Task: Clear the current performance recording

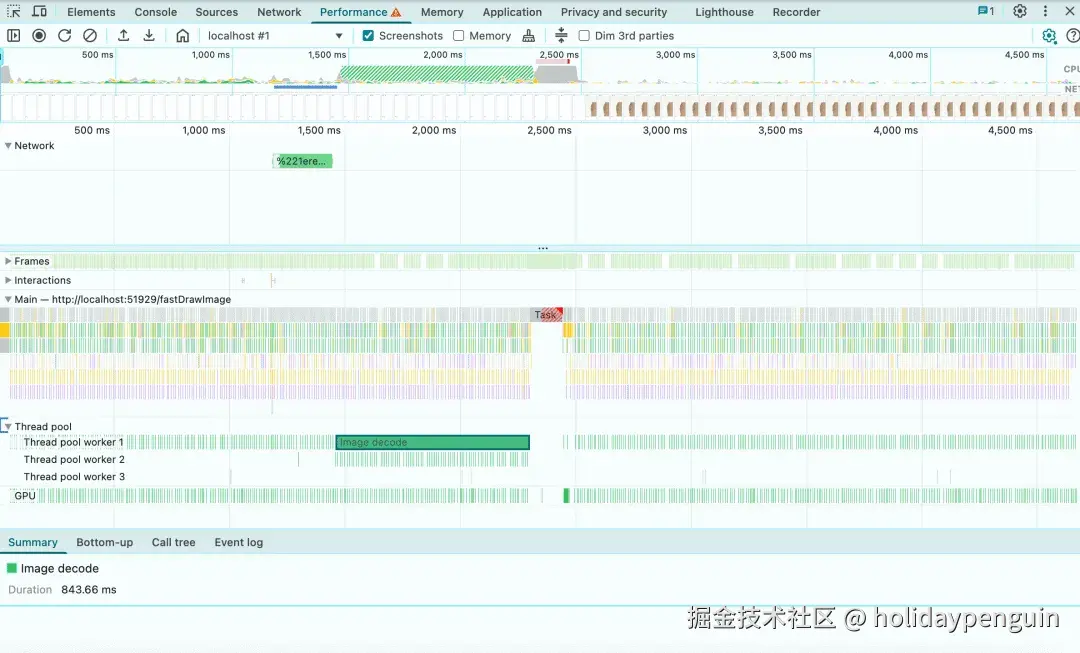Action: (x=90, y=35)
